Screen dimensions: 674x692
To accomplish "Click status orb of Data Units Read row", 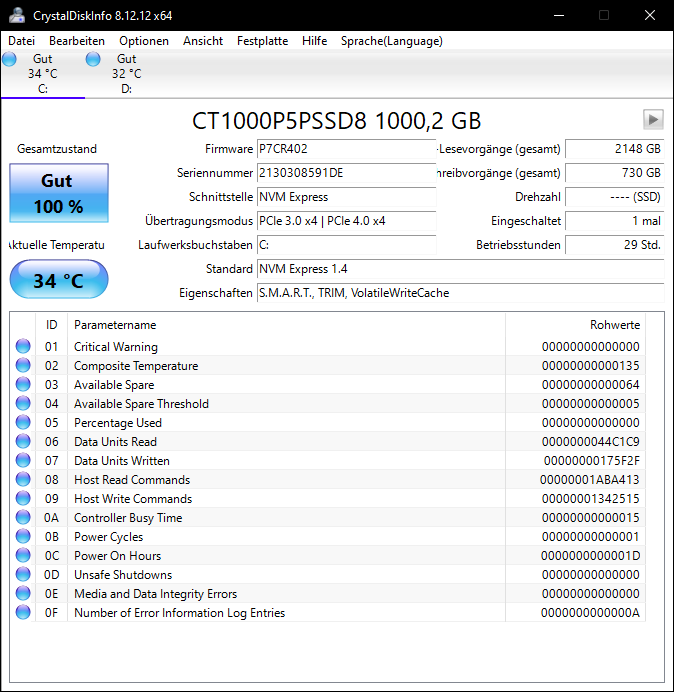I will (23, 441).
